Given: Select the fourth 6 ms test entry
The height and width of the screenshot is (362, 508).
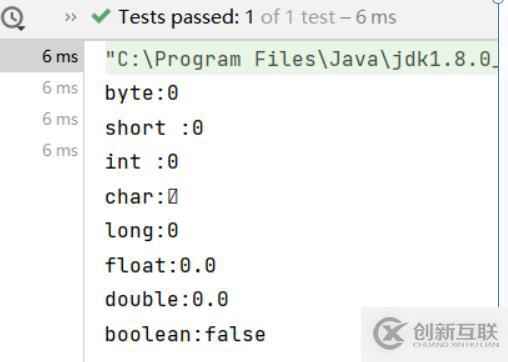Looking at the screenshot, I should [60, 150].
